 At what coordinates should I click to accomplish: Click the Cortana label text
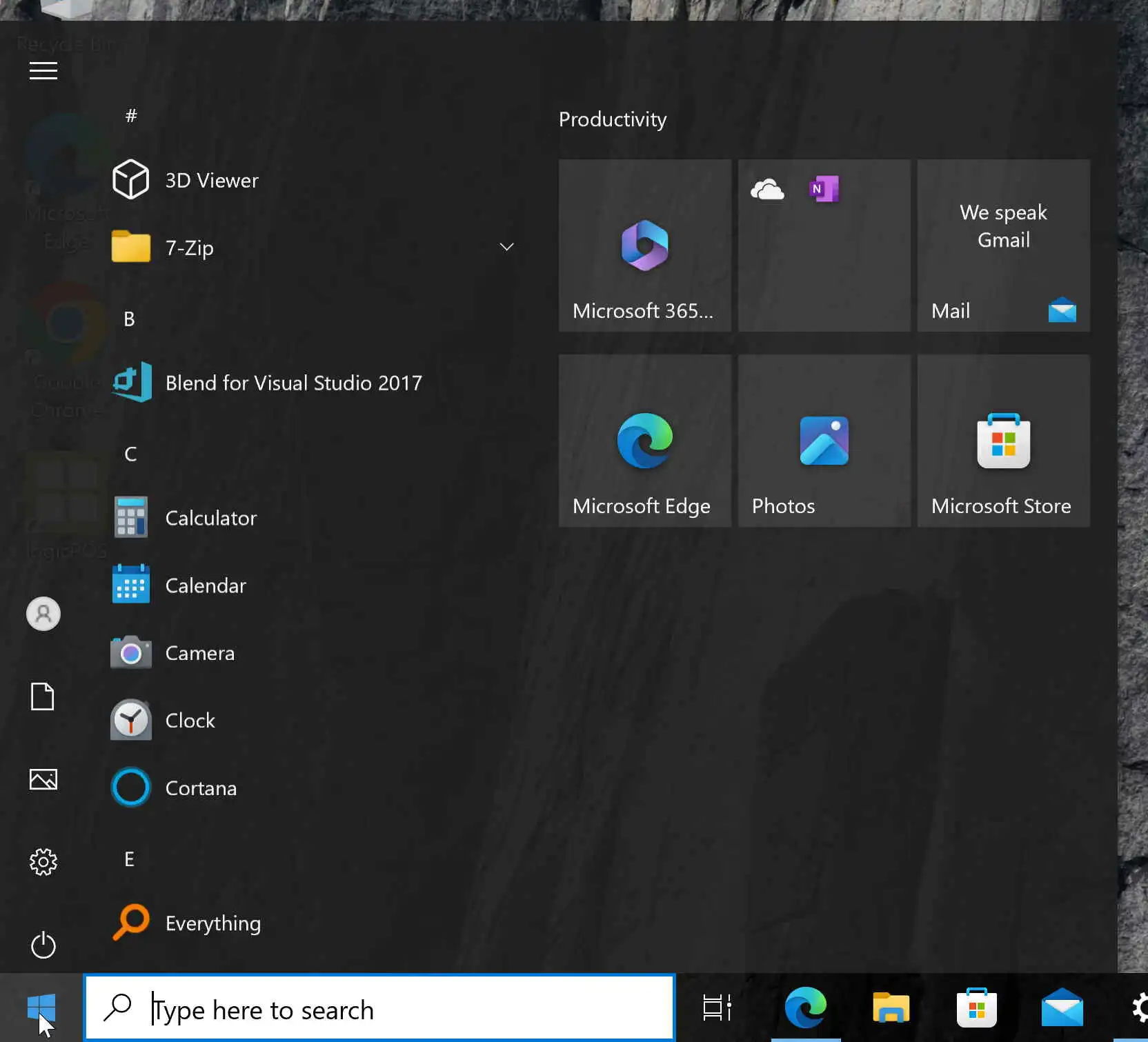201,788
